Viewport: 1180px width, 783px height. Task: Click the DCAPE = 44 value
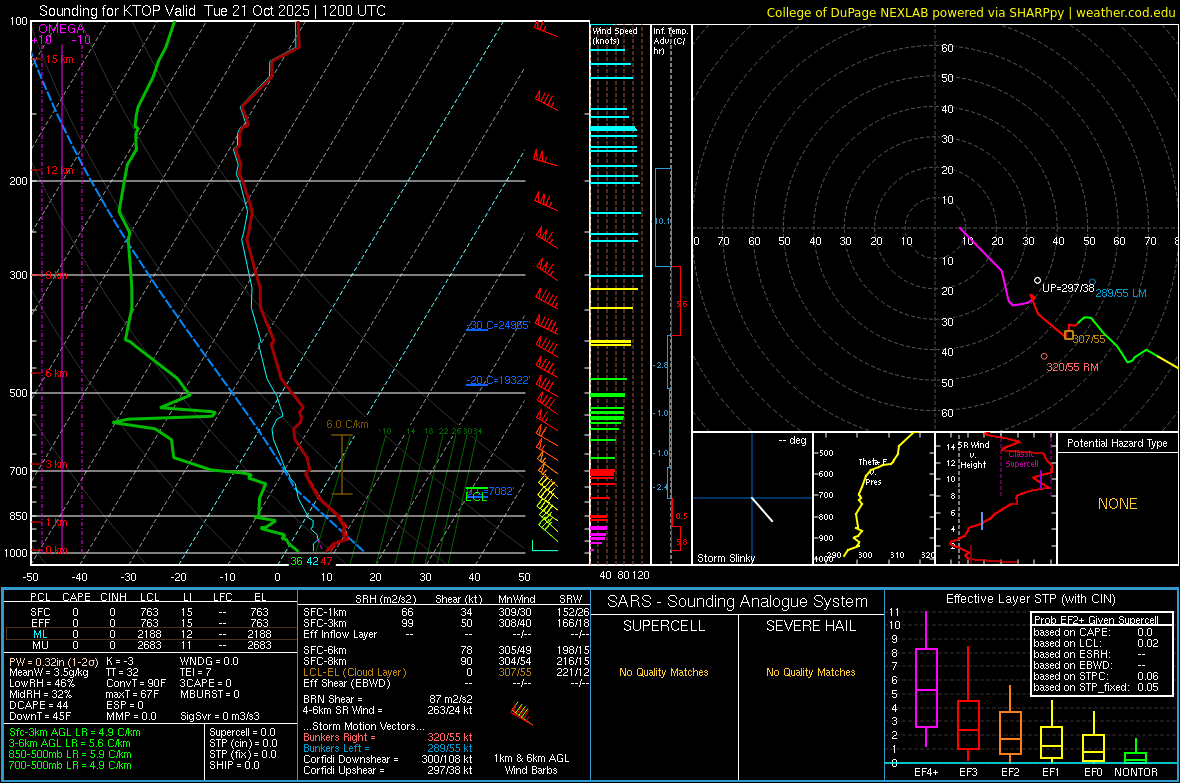(x=39, y=705)
